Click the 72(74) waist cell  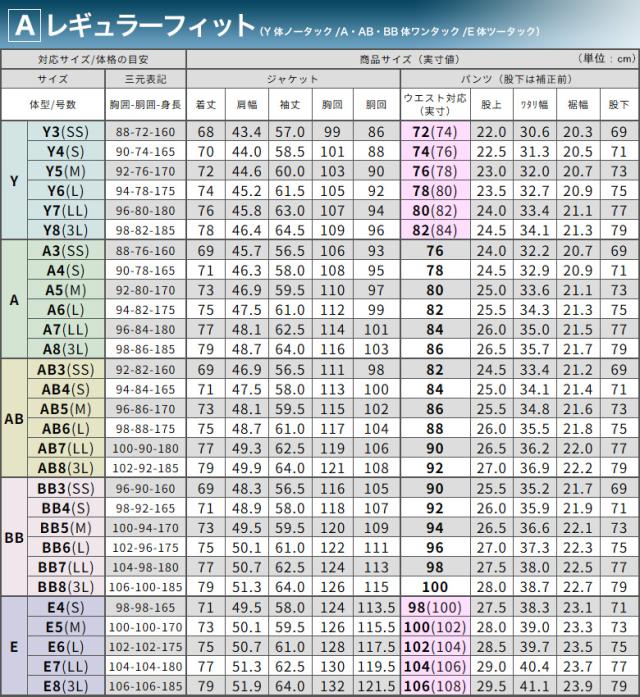point(436,132)
